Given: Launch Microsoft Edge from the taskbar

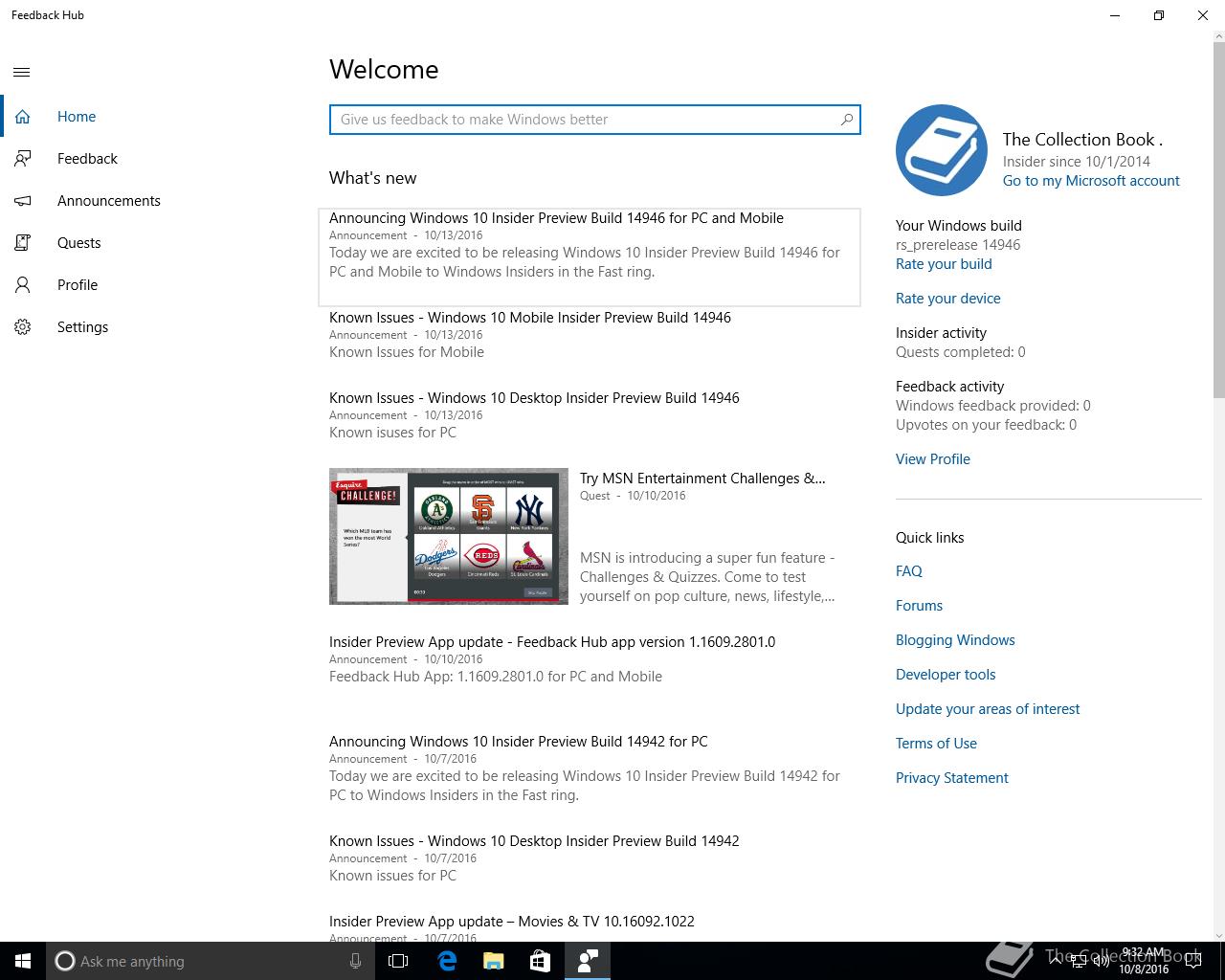Looking at the screenshot, I should (447, 961).
